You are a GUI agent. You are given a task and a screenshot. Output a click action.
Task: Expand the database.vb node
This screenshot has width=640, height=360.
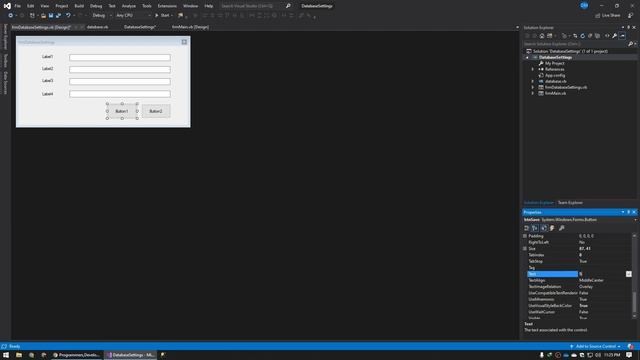[533, 81]
